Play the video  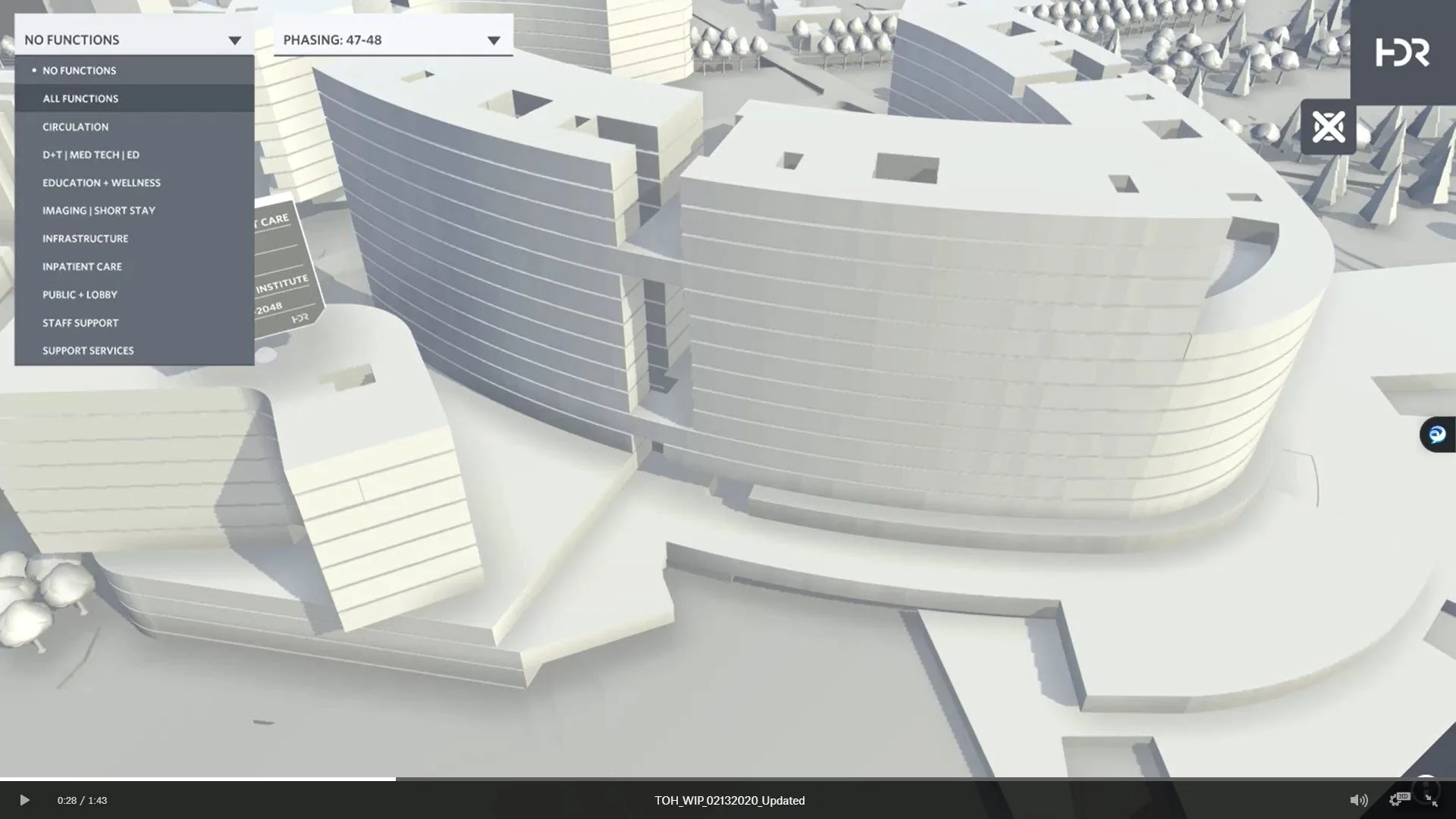[x=24, y=800]
